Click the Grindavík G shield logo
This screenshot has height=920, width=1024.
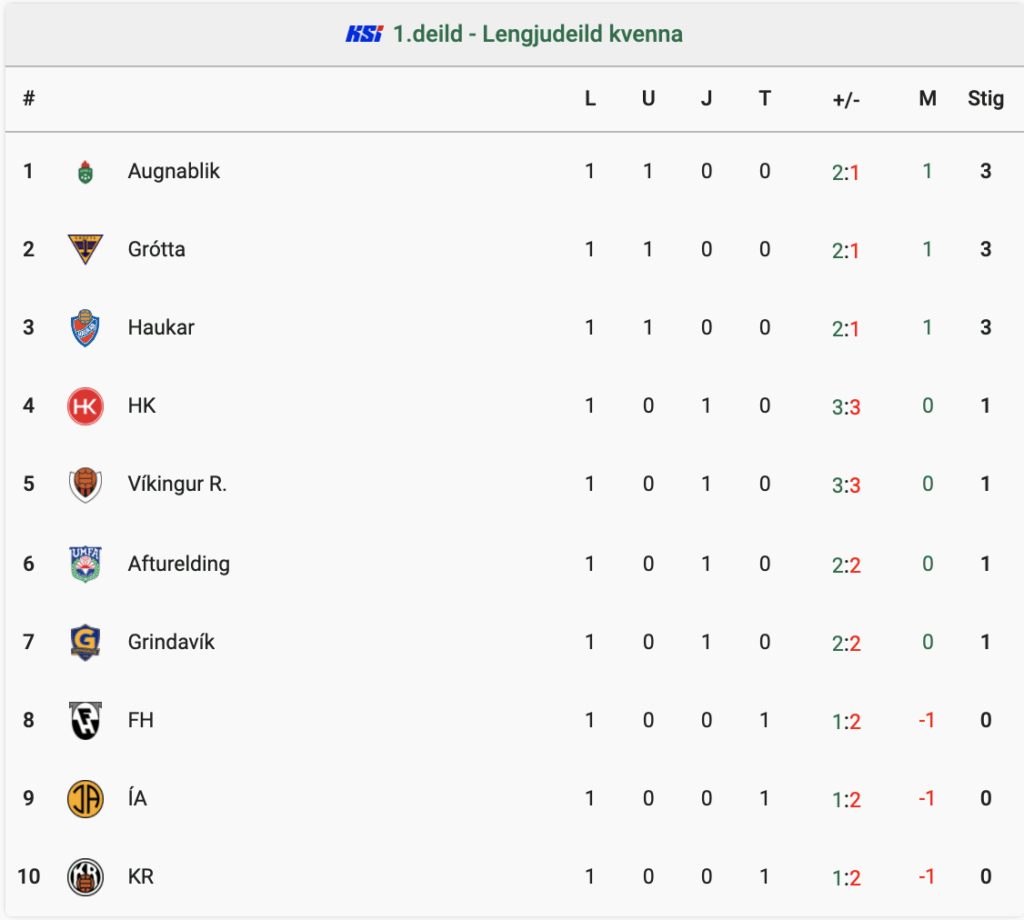tap(86, 642)
